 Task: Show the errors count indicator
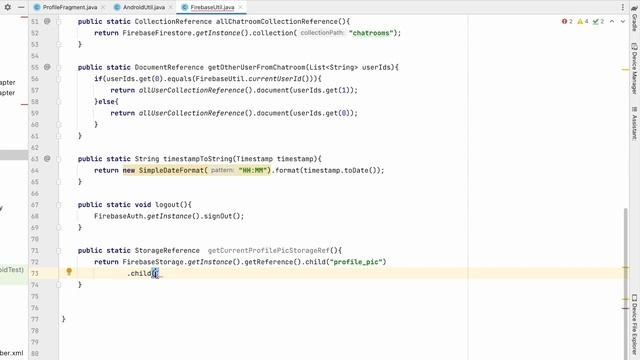click(x=567, y=21)
